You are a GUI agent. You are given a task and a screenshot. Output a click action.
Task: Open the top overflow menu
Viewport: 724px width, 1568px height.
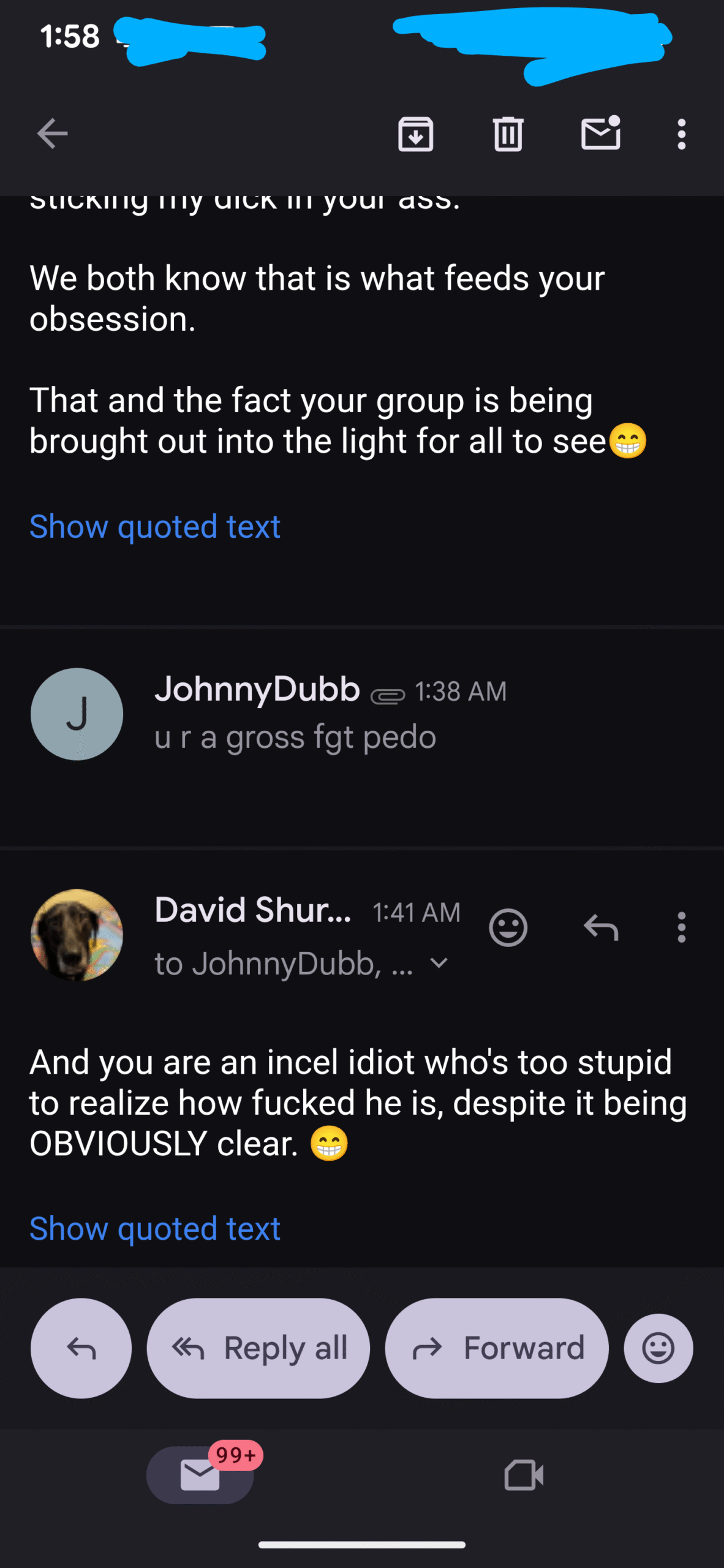[x=681, y=134]
